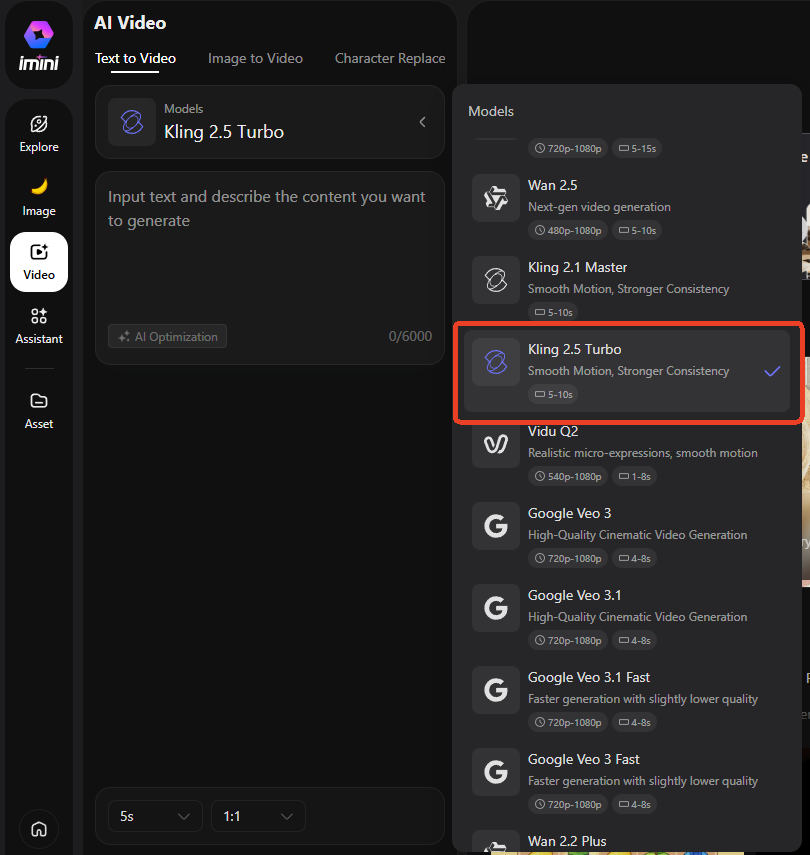
Task: Open the Assistant sidebar section
Action: (x=39, y=325)
